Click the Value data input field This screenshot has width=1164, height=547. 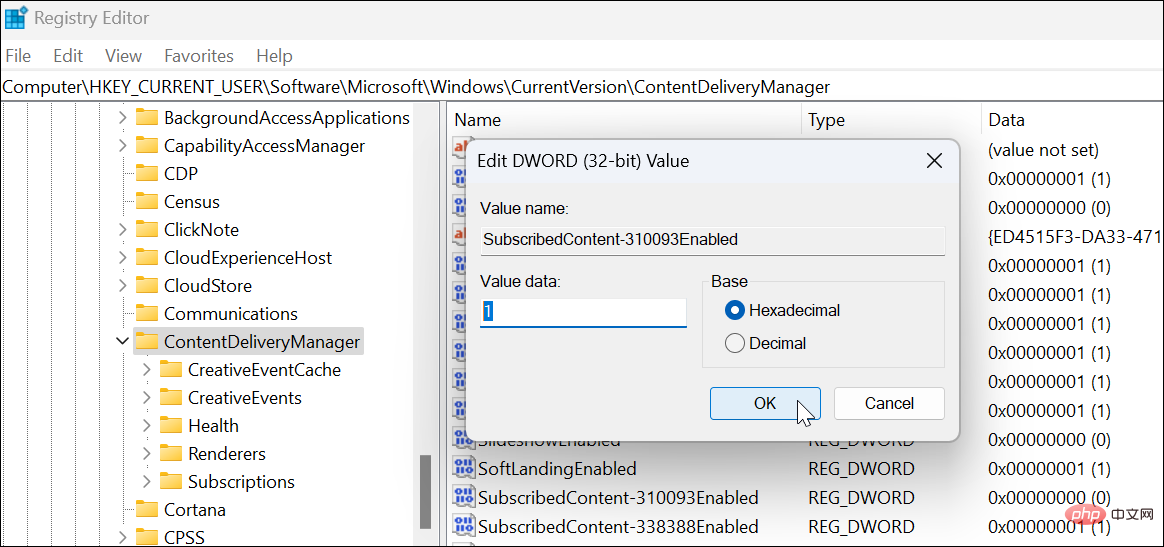click(583, 312)
